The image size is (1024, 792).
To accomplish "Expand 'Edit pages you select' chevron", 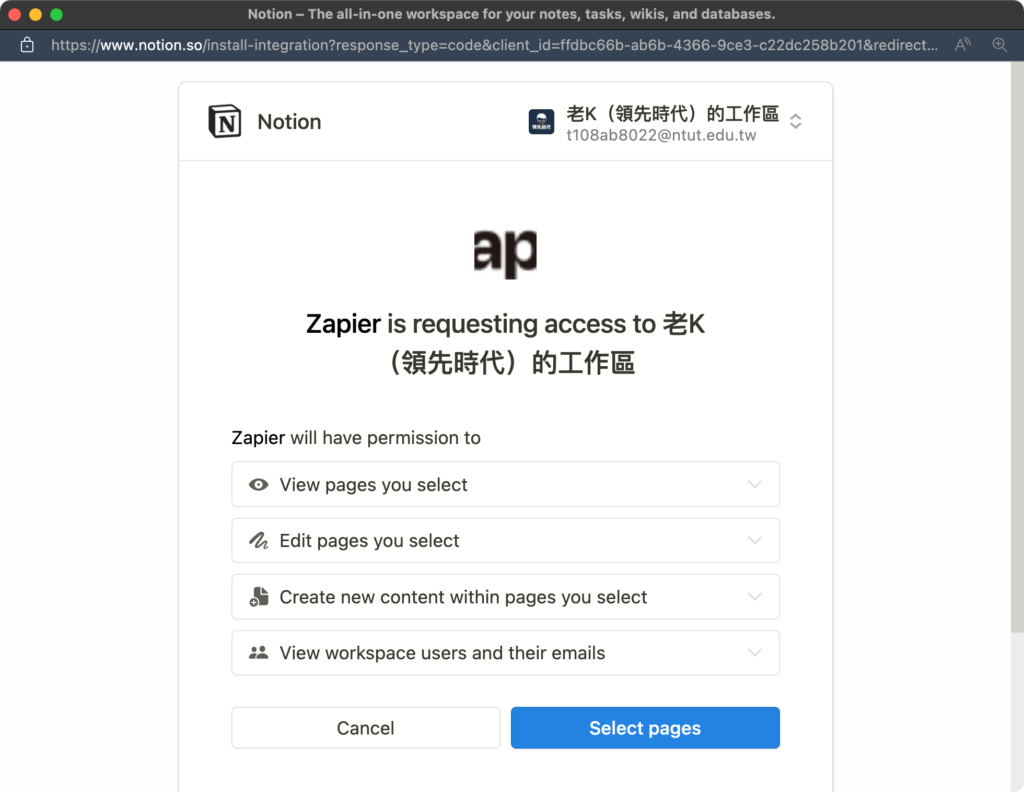I will point(755,541).
